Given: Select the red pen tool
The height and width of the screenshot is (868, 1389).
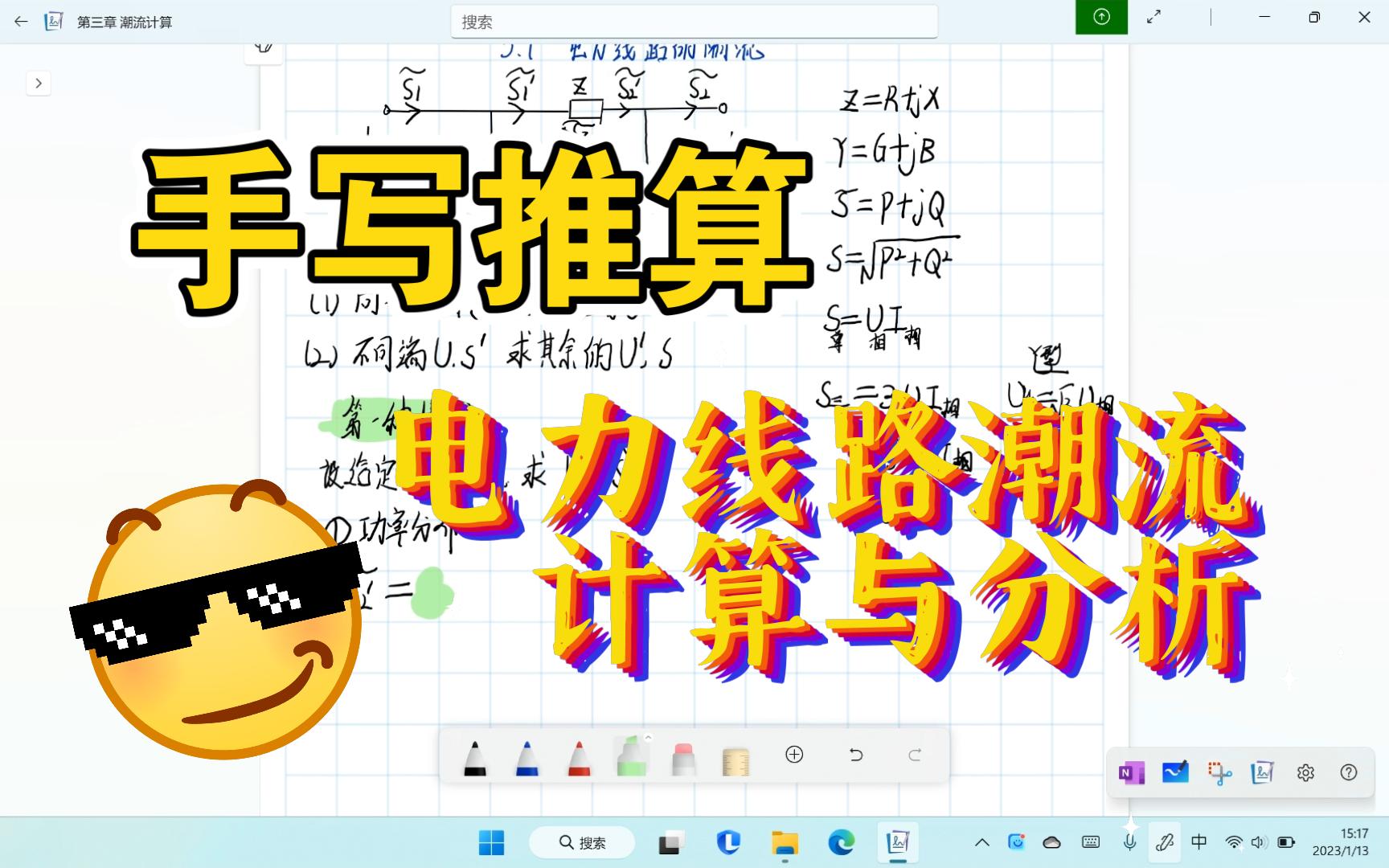Looking at the screenshot, I should point(579,755).
